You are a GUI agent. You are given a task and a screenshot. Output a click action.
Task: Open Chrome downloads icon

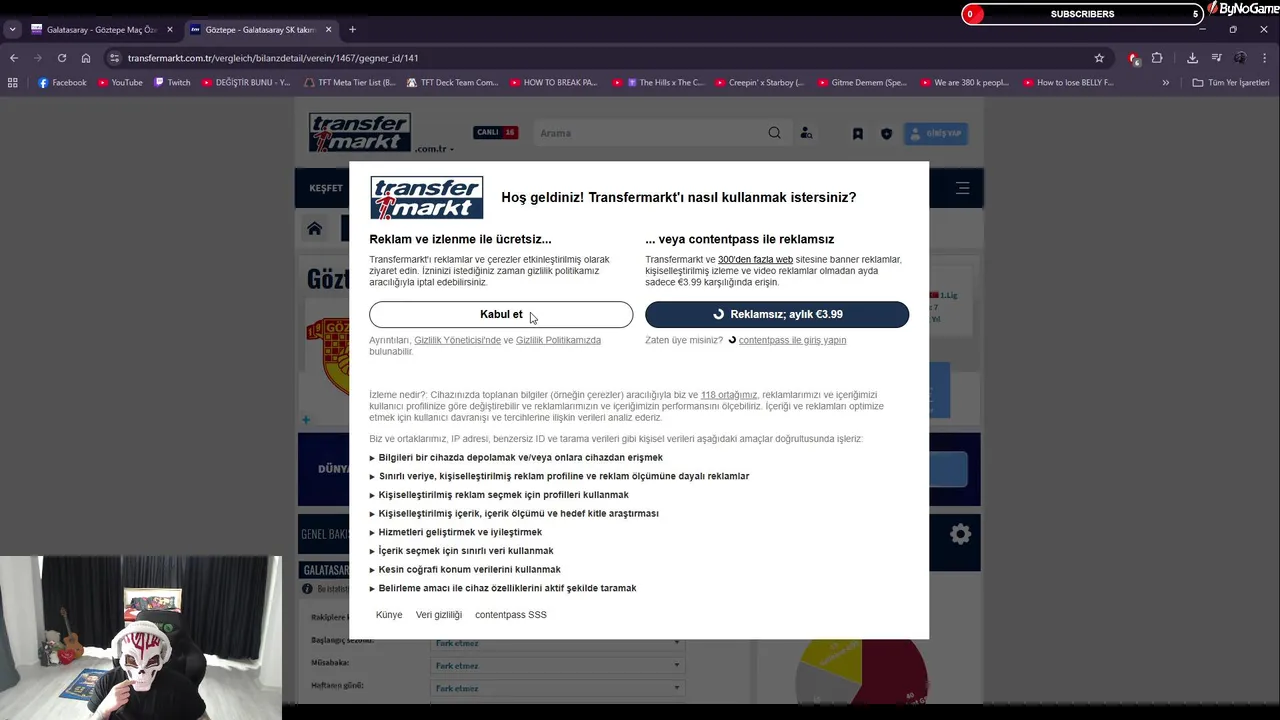(x=1192, y=58)
